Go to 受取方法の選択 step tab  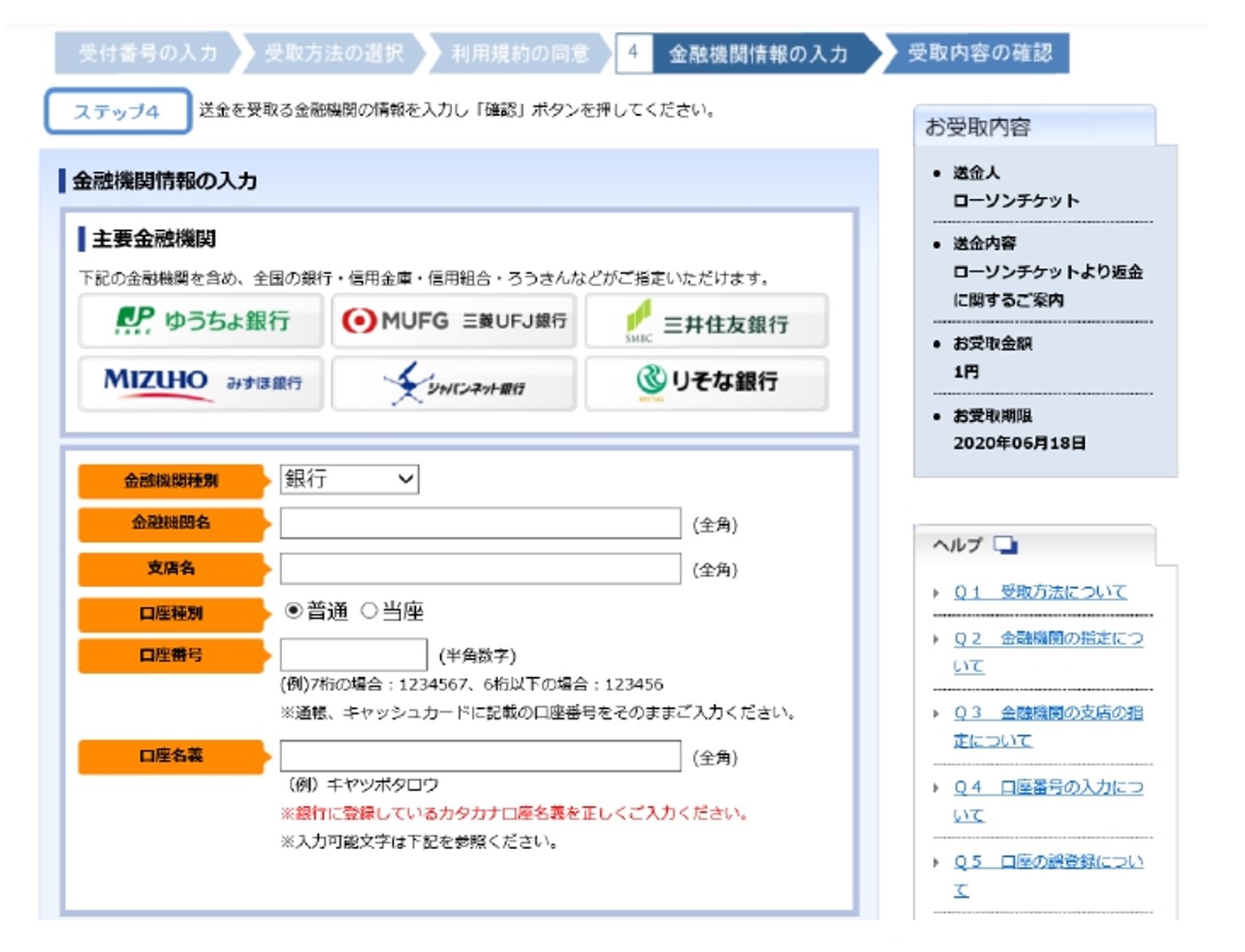(334, 53)
